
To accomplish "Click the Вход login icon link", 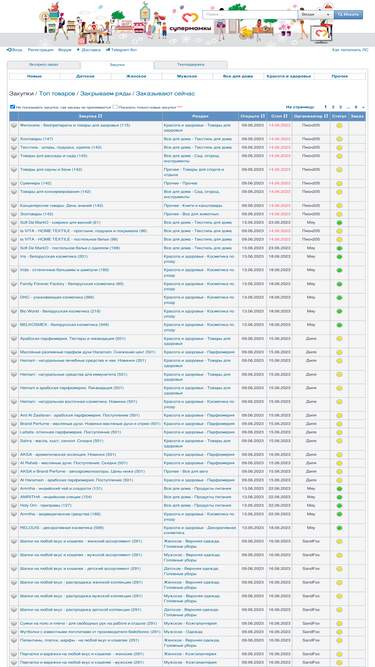I will (14, 50).
